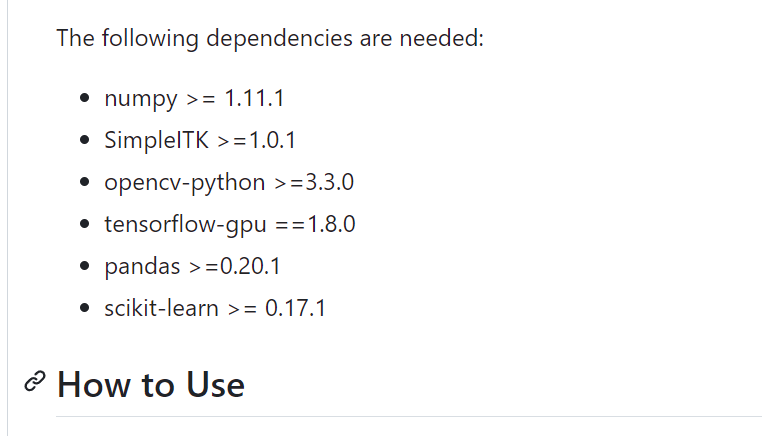This screenshot has width=762, height=436.
Task: Click the version number 3.3.0
Action: click(329, 182)
